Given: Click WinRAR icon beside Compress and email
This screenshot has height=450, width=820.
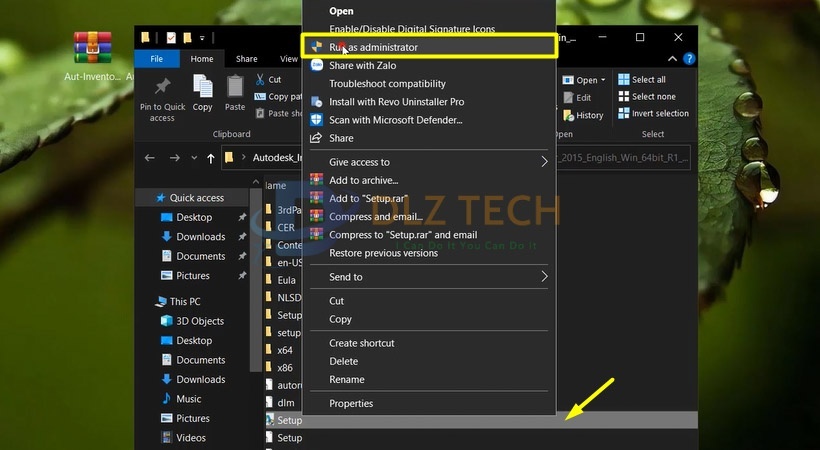Looking at the screenshot, I should tap(316, 216).
